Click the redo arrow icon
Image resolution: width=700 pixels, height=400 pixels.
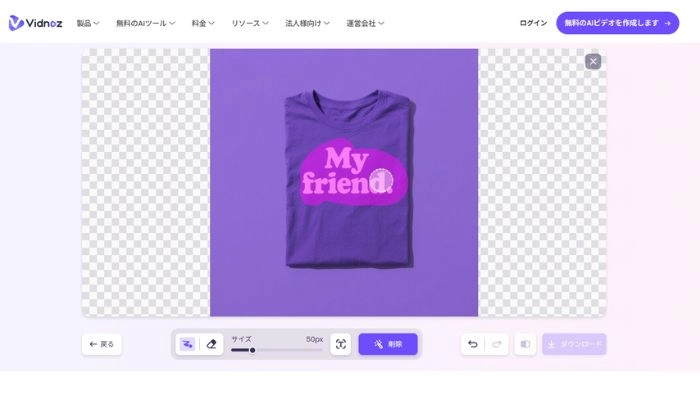497,344
